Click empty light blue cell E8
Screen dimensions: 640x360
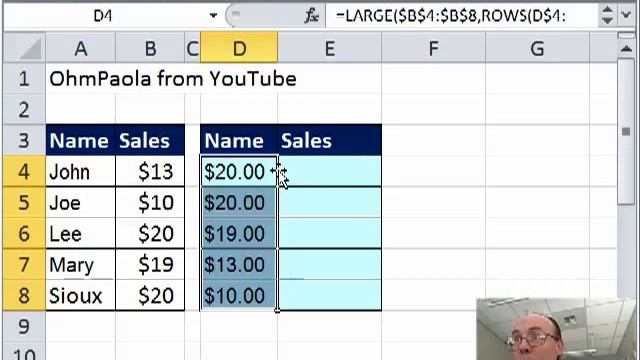330,296
